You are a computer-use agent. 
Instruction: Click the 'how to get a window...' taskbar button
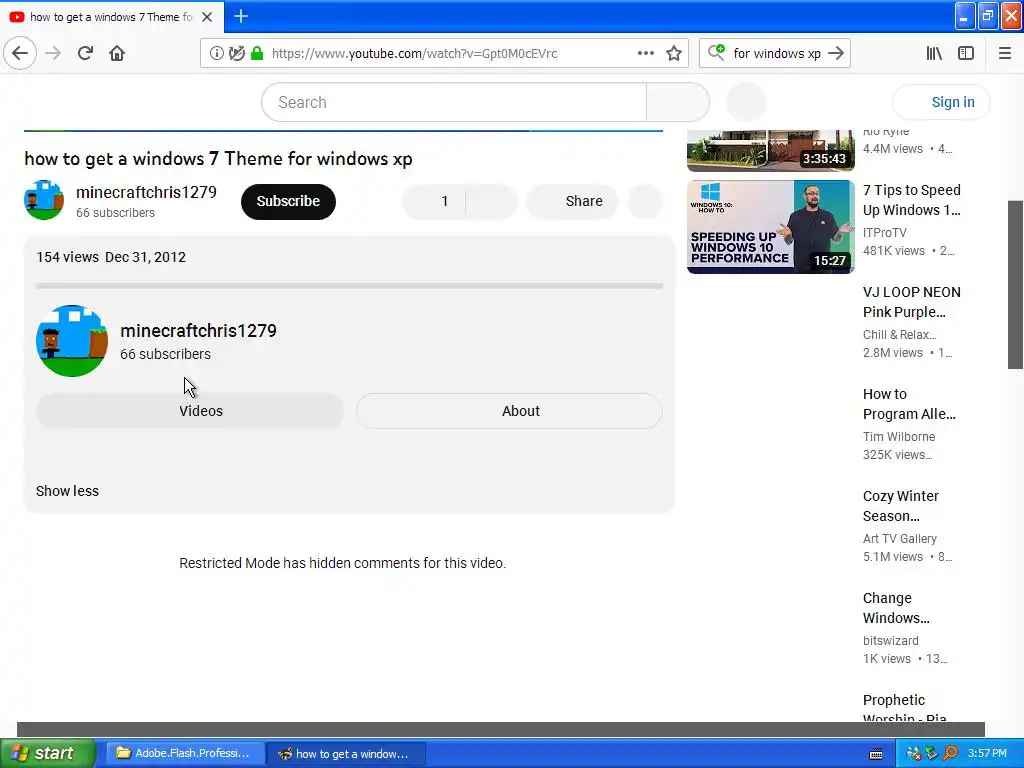[346, 754]
